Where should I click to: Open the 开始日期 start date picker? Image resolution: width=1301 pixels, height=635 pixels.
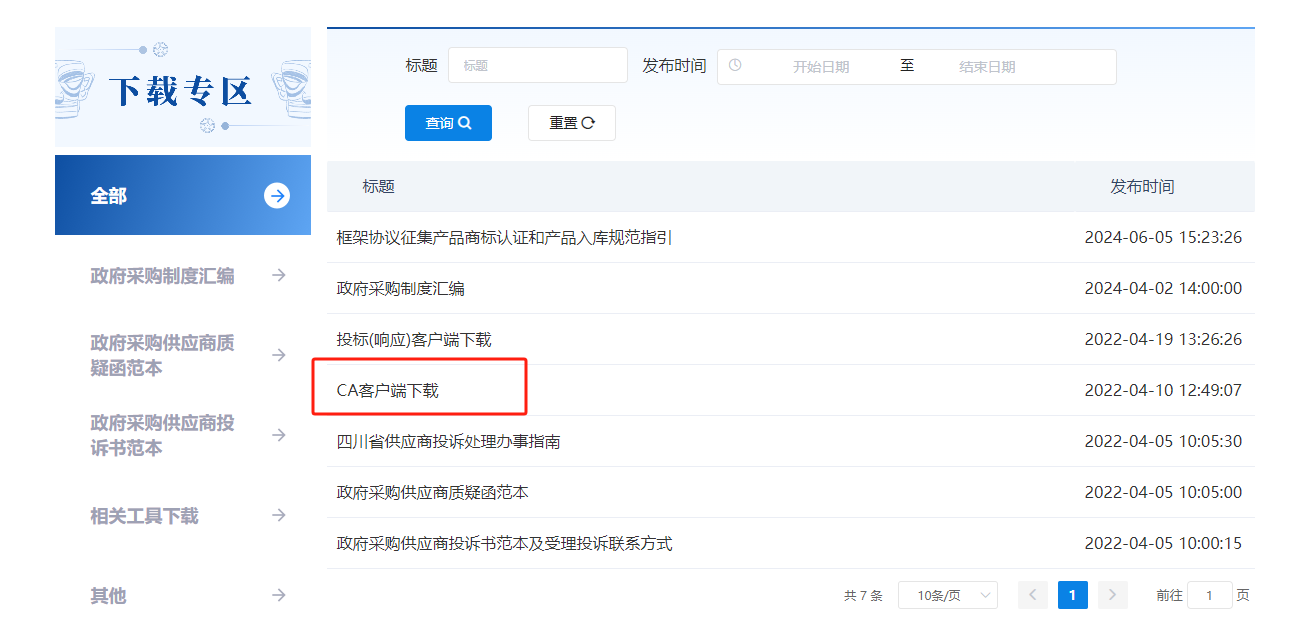click(x=820, y=67)
